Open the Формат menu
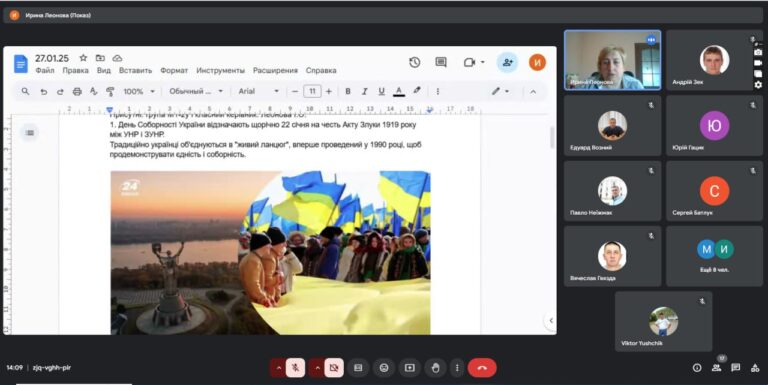The image size is (768, 385). click(174, 71)
